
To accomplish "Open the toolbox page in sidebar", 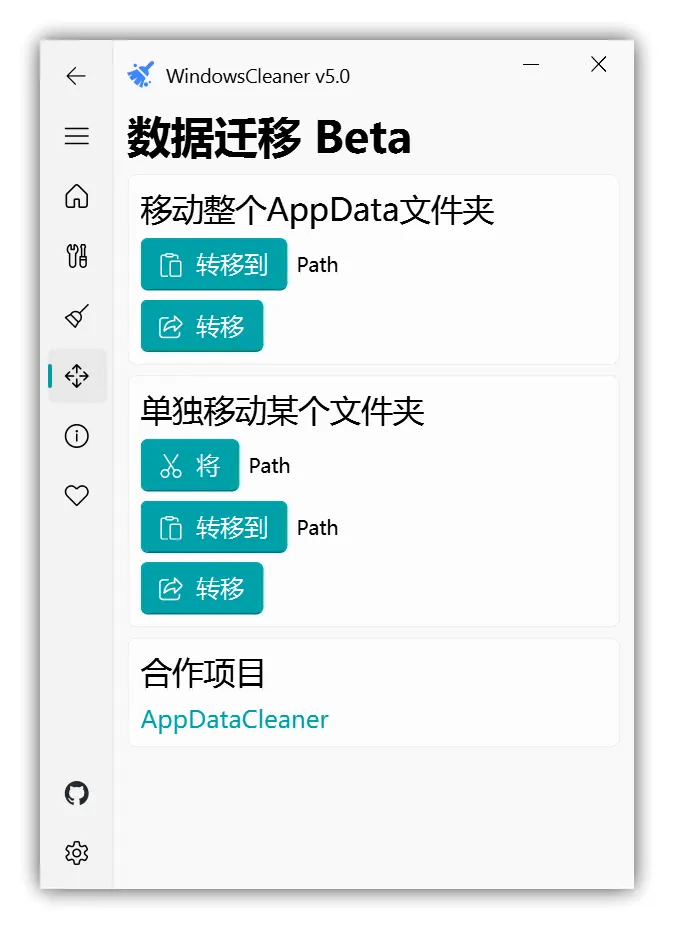I will pyautogui.click(x=76, y=256).
